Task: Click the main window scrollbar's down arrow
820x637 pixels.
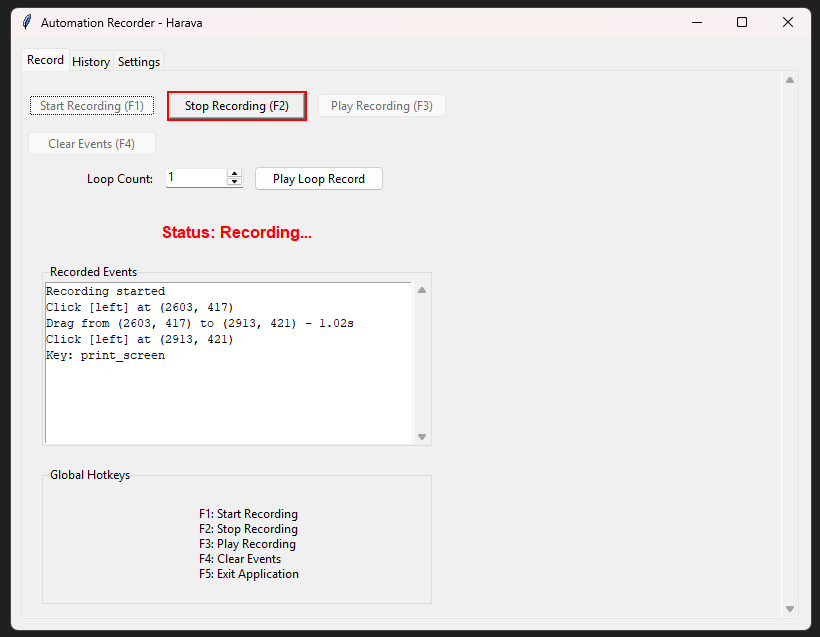Action: point(789,608)
